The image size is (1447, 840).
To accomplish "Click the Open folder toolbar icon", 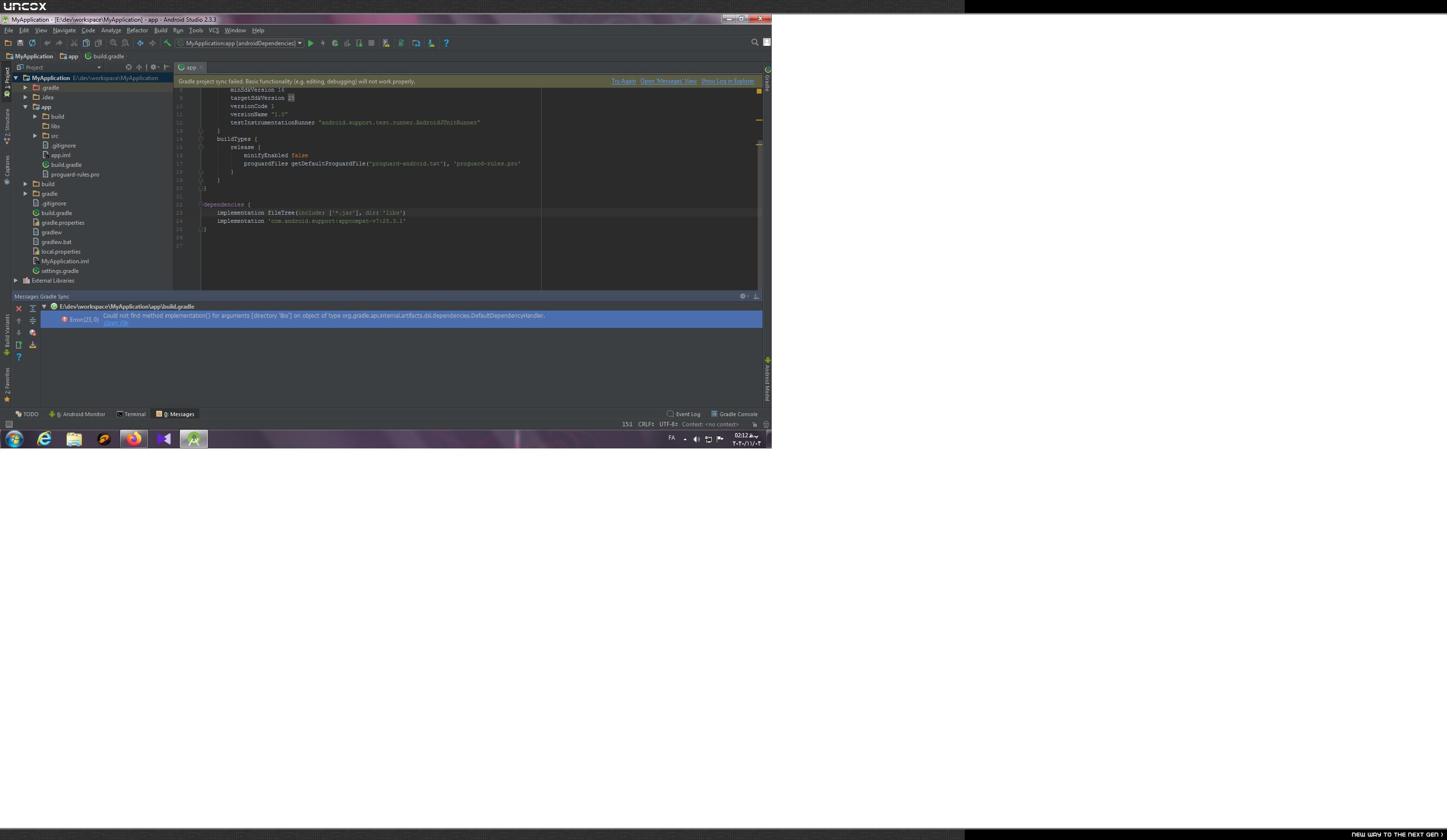I will [x=8, y=43].
